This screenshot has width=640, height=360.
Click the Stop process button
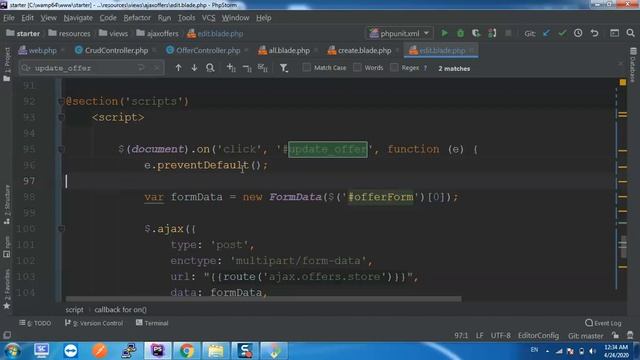(x=508, y=33)
